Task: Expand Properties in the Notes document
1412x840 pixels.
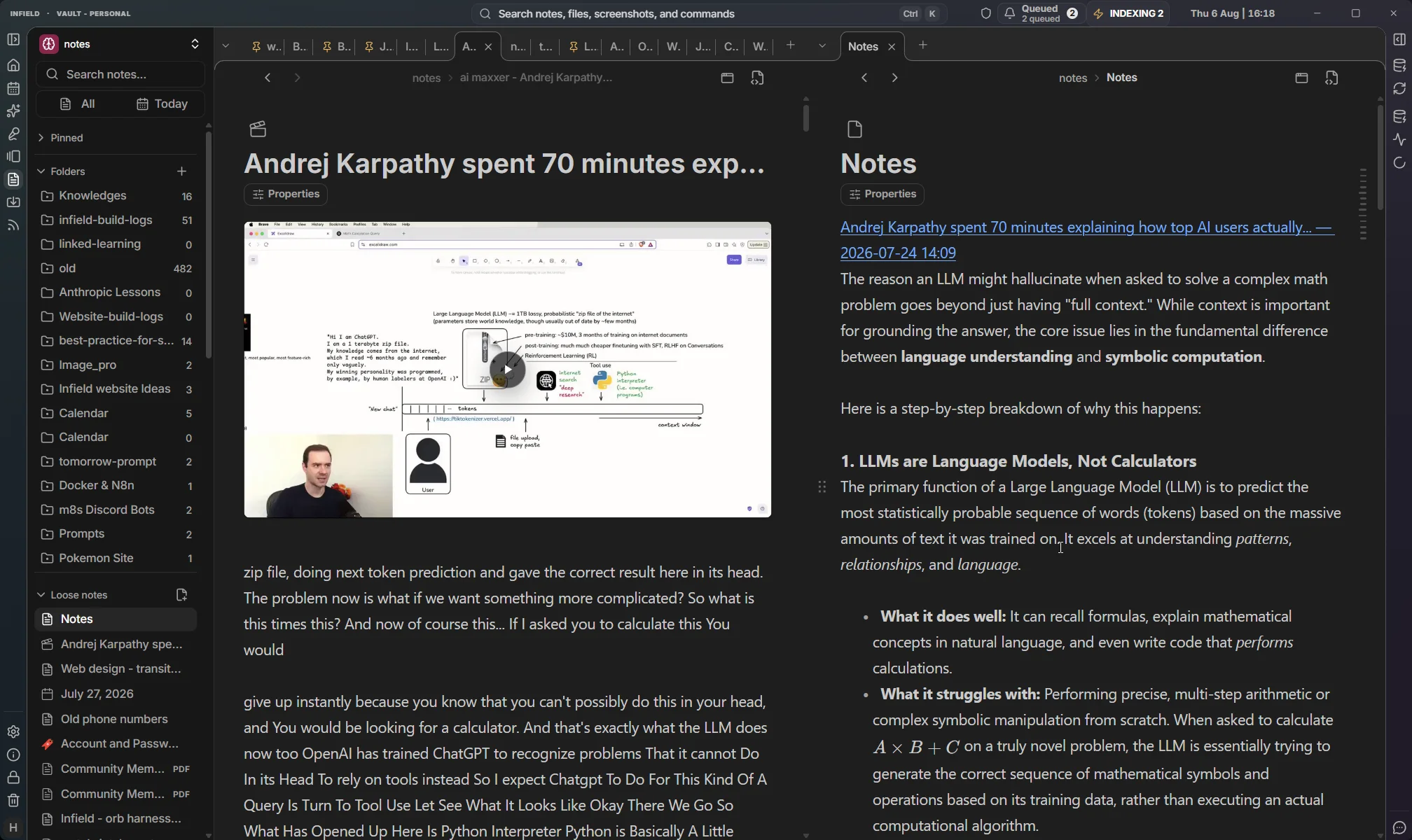Action: click(882, 195)
